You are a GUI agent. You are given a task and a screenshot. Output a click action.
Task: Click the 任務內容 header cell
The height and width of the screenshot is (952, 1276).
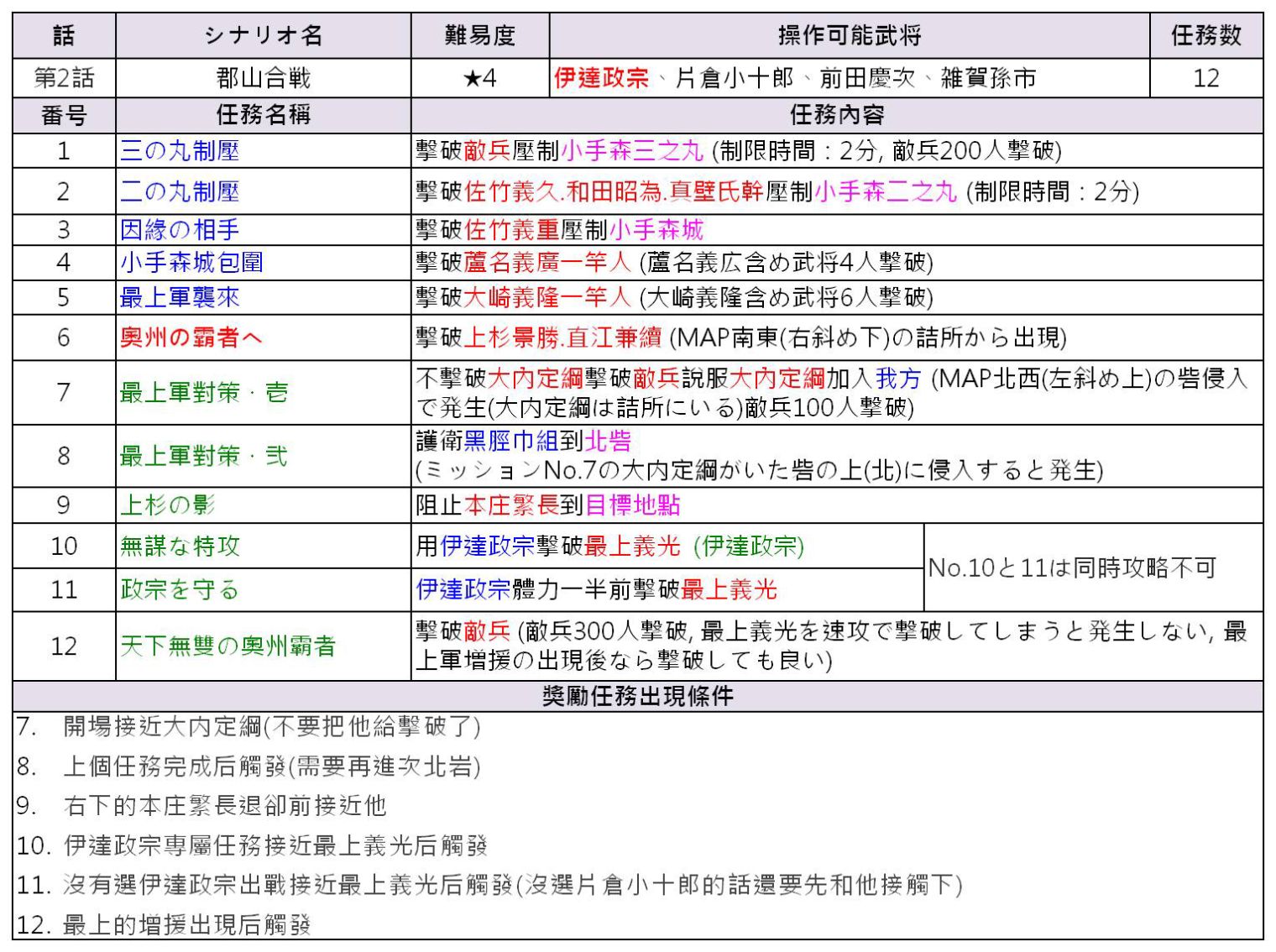(x=837, y=115)
